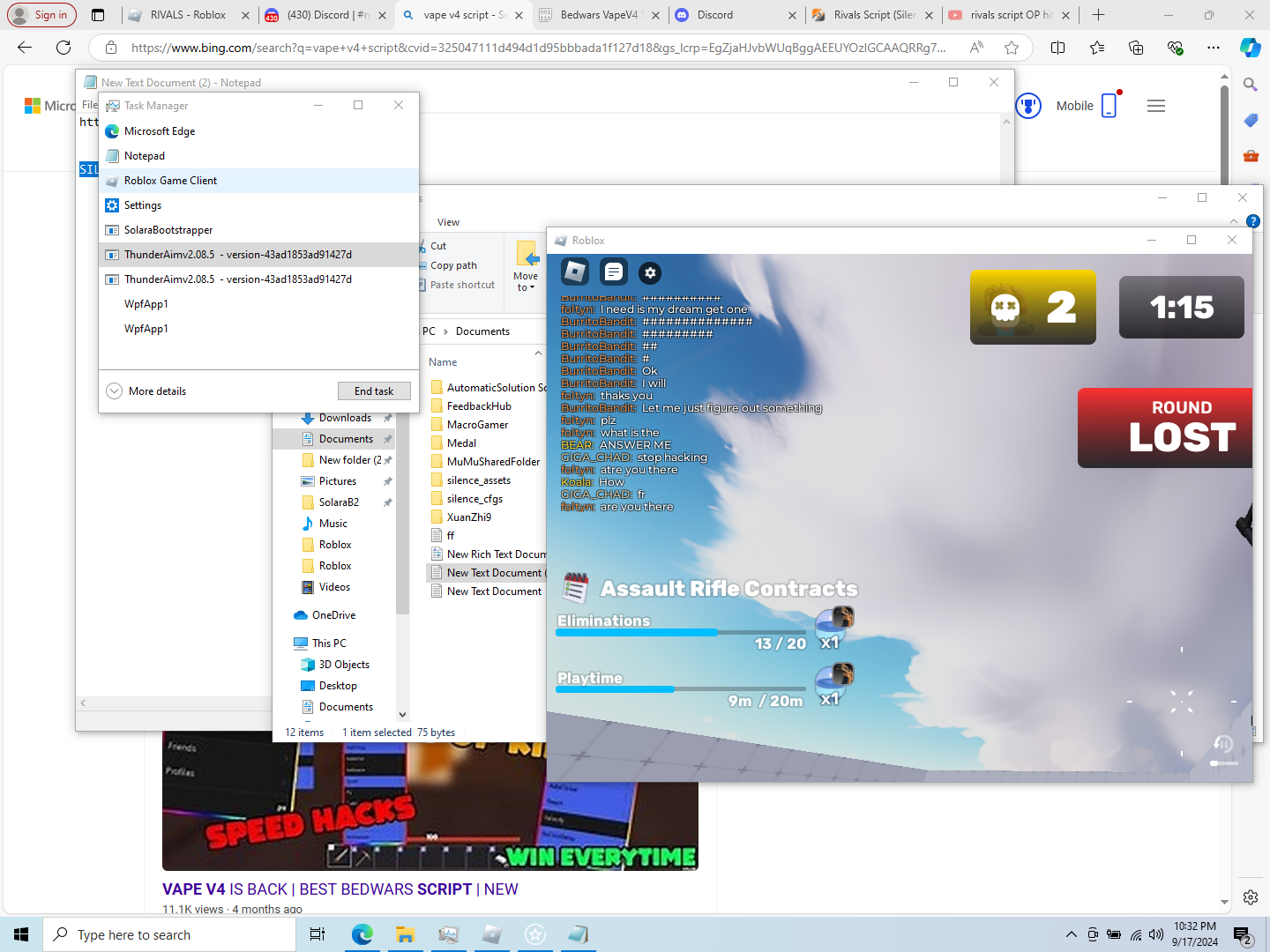This screenshot has height=952, width=1270.
Task: Open Bing hamburger menu icon
Action: pos(1156,106)
